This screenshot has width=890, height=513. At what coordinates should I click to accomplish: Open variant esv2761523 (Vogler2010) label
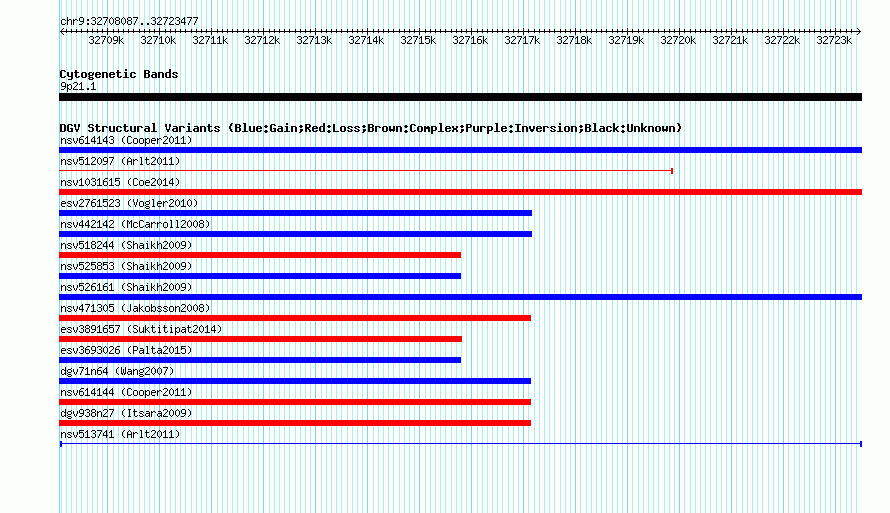coord(129,203)
